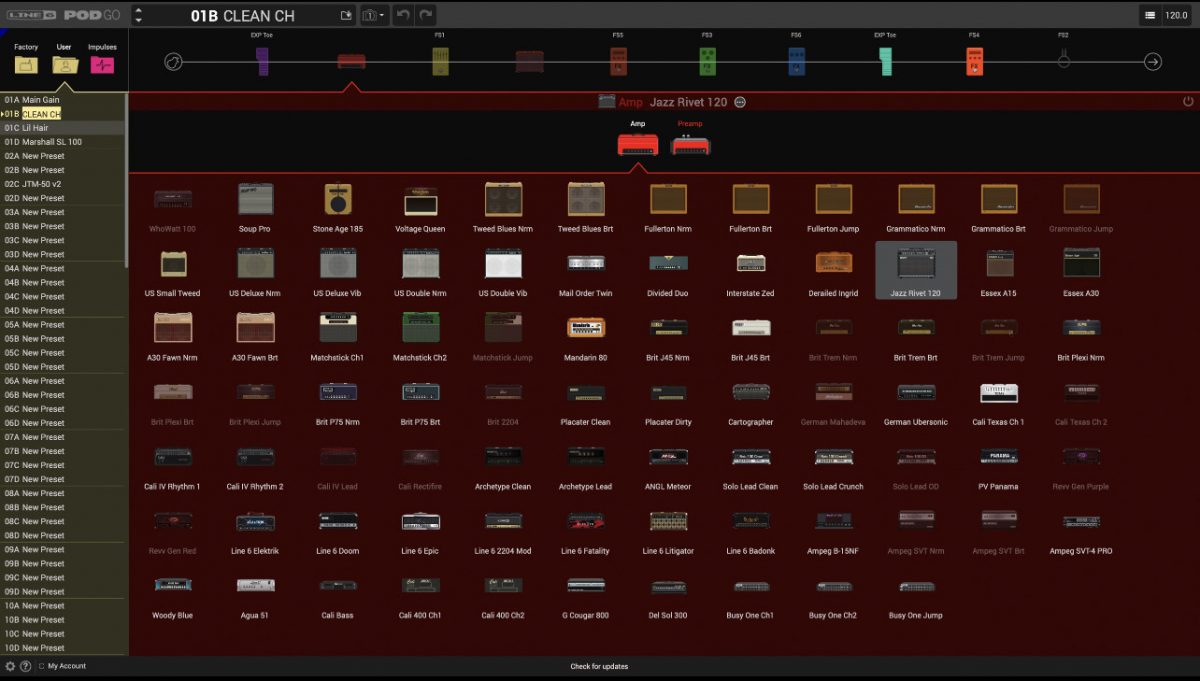Screen dimensions: 1200x681
Task: Open the preset list view icon
Action: point(1150,15)
